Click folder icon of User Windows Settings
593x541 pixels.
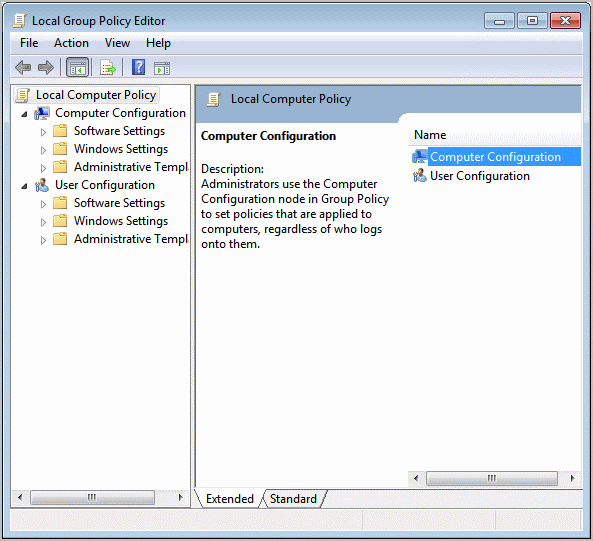tap(60, 221)
